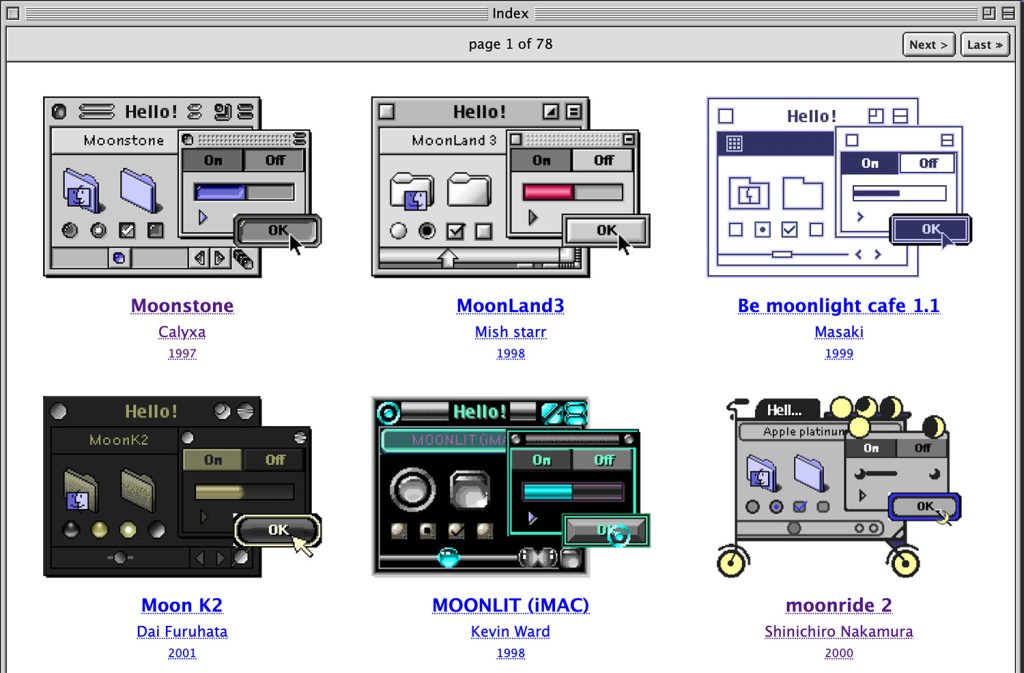Screen dimensions: 1024x673
Task: Select the filled radio button in MoonLand3 preview
Action: (427, 231)
